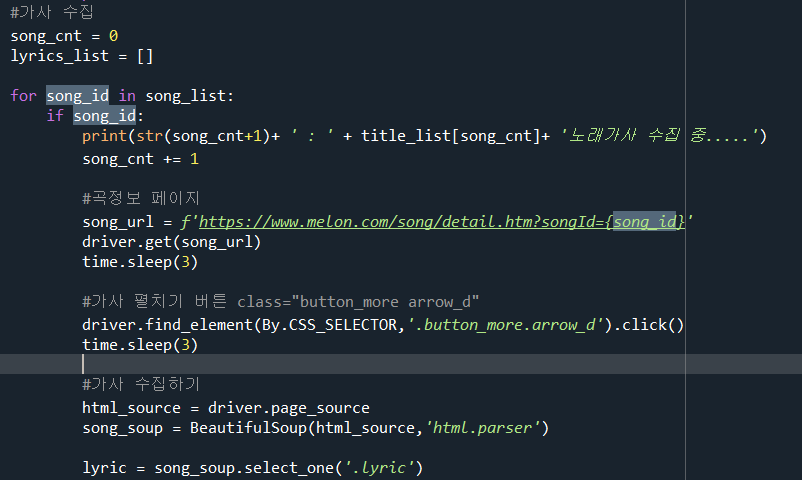This screenshot has height=480, width=802.
Task: Click highlighted 'song_id' in the for statement
Action: point(77,96)
